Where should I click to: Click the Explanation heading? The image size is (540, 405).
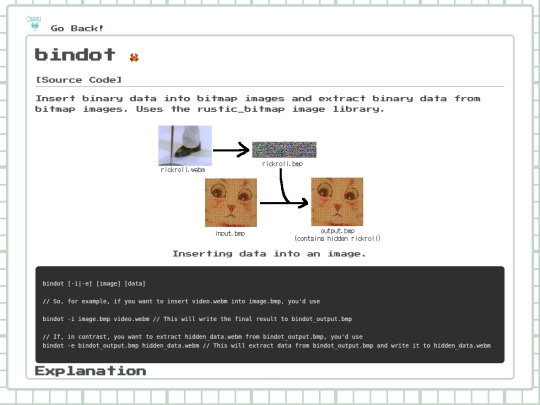(91, 371)
